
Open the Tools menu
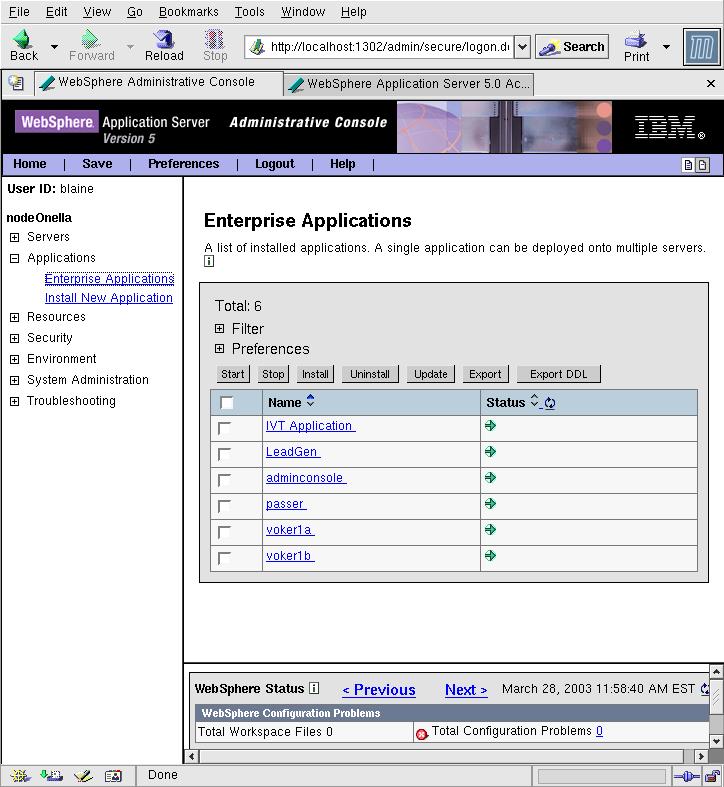249,12
